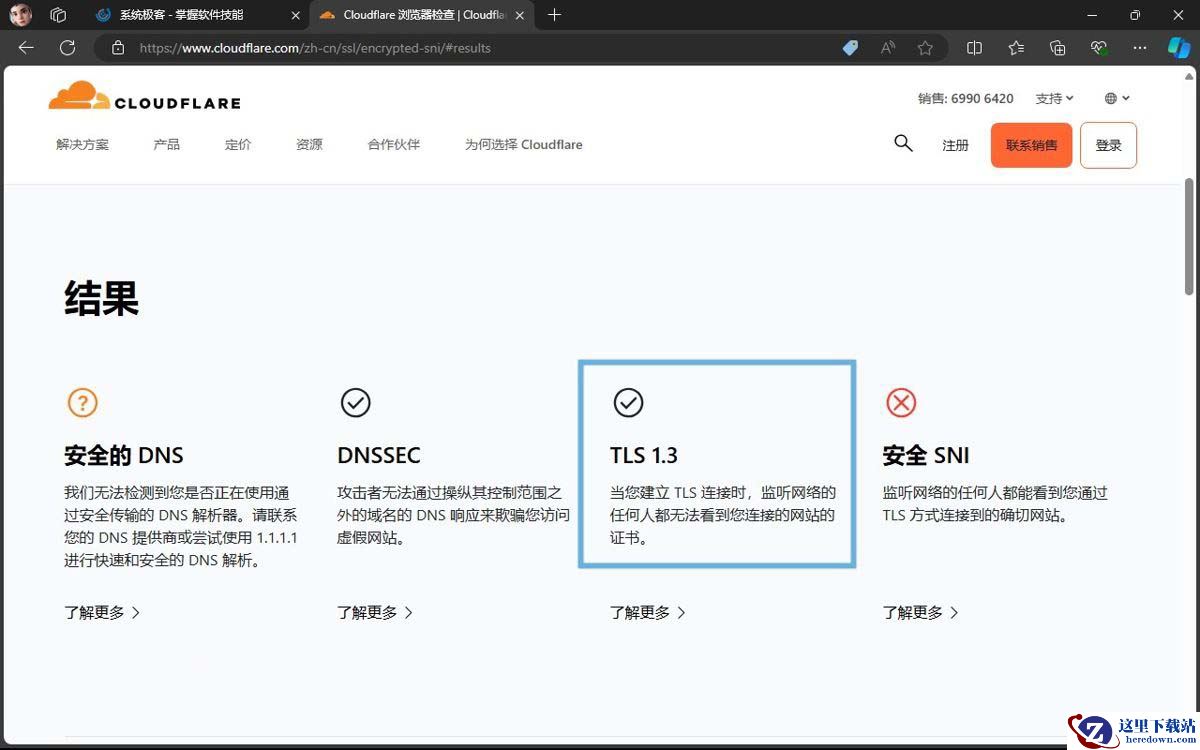Open 为何选择 Cloudflare menu
The height and width of the screenshot is (750, 1200).
tap(523, 144)
